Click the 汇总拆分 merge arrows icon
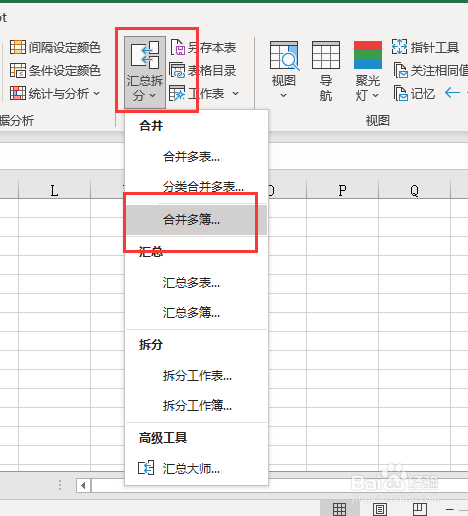The image size is (468, 516). tap(145, 55)
